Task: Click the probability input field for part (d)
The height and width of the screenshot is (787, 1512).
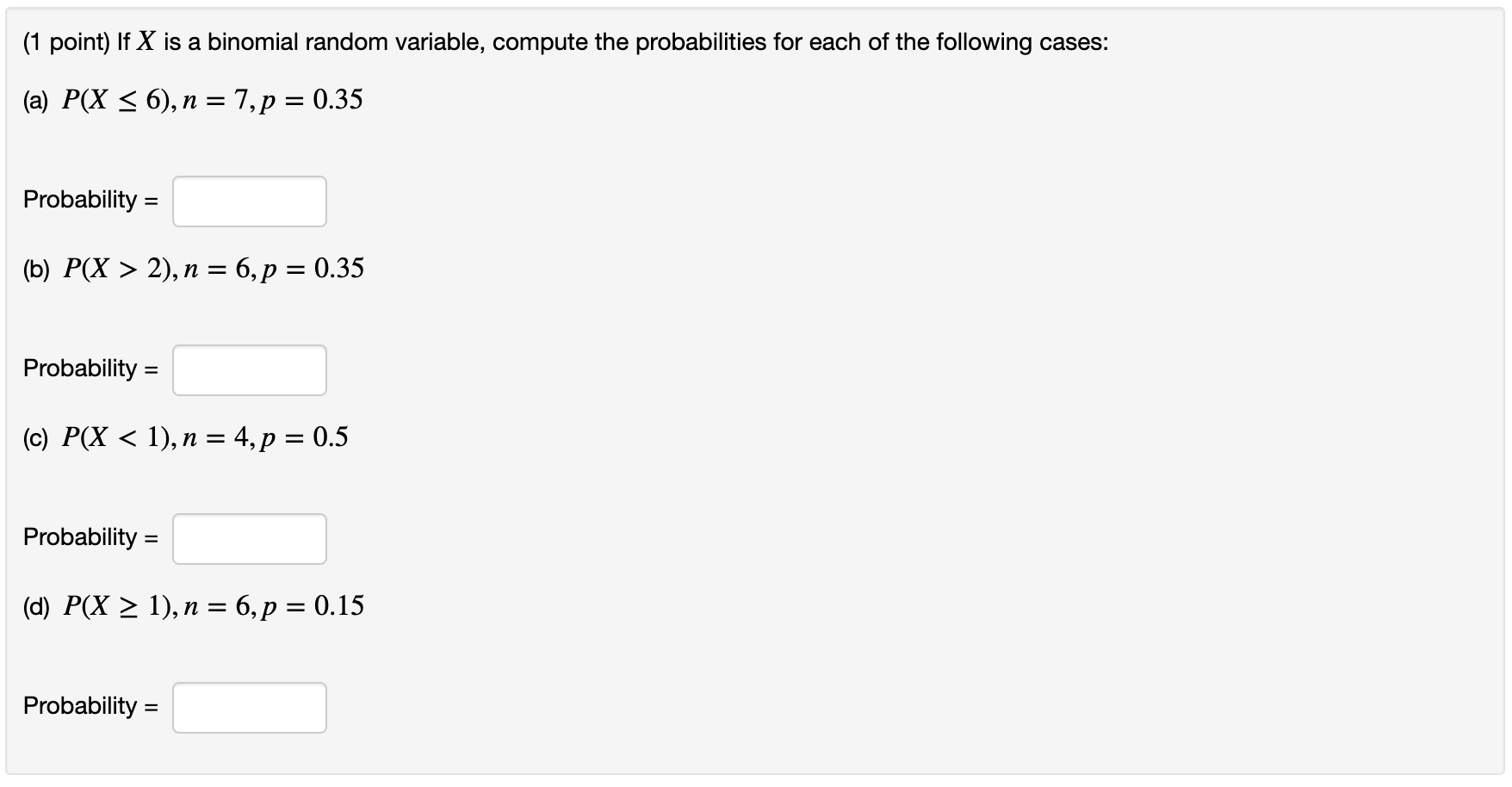Action: pyautogui.click(x=249, y=707)
